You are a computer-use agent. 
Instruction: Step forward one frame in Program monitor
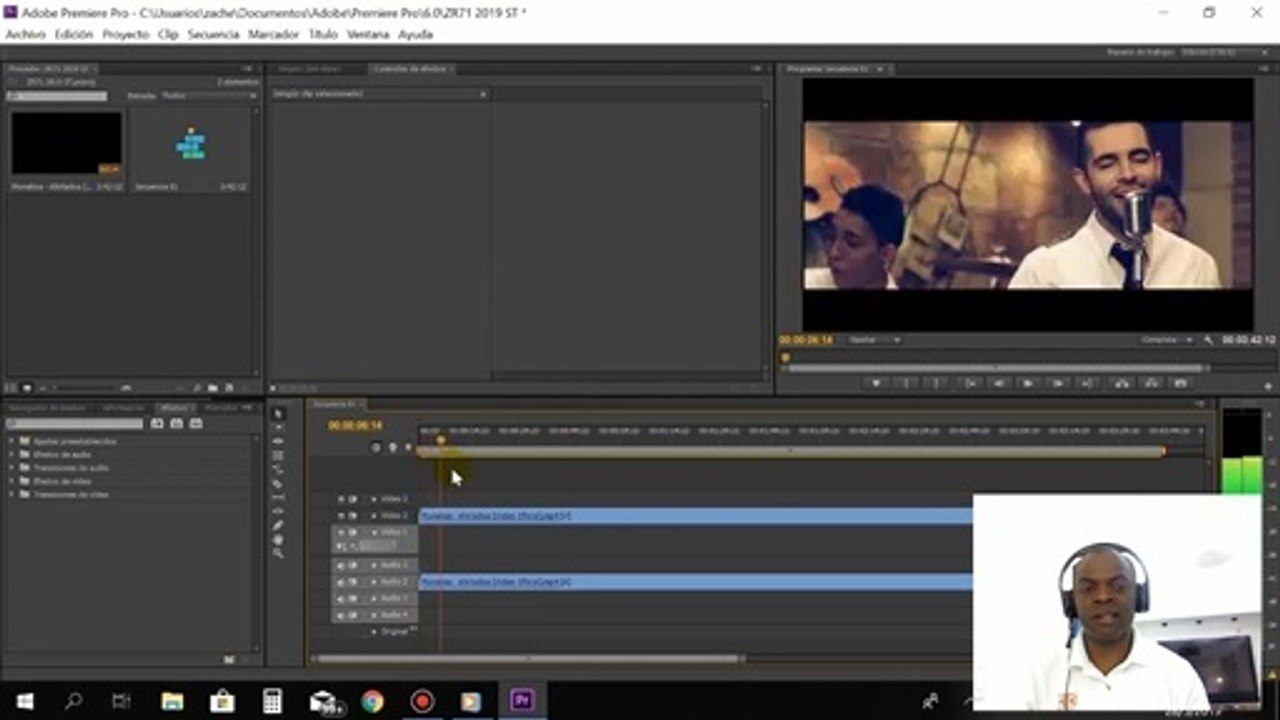(1059, 383)
